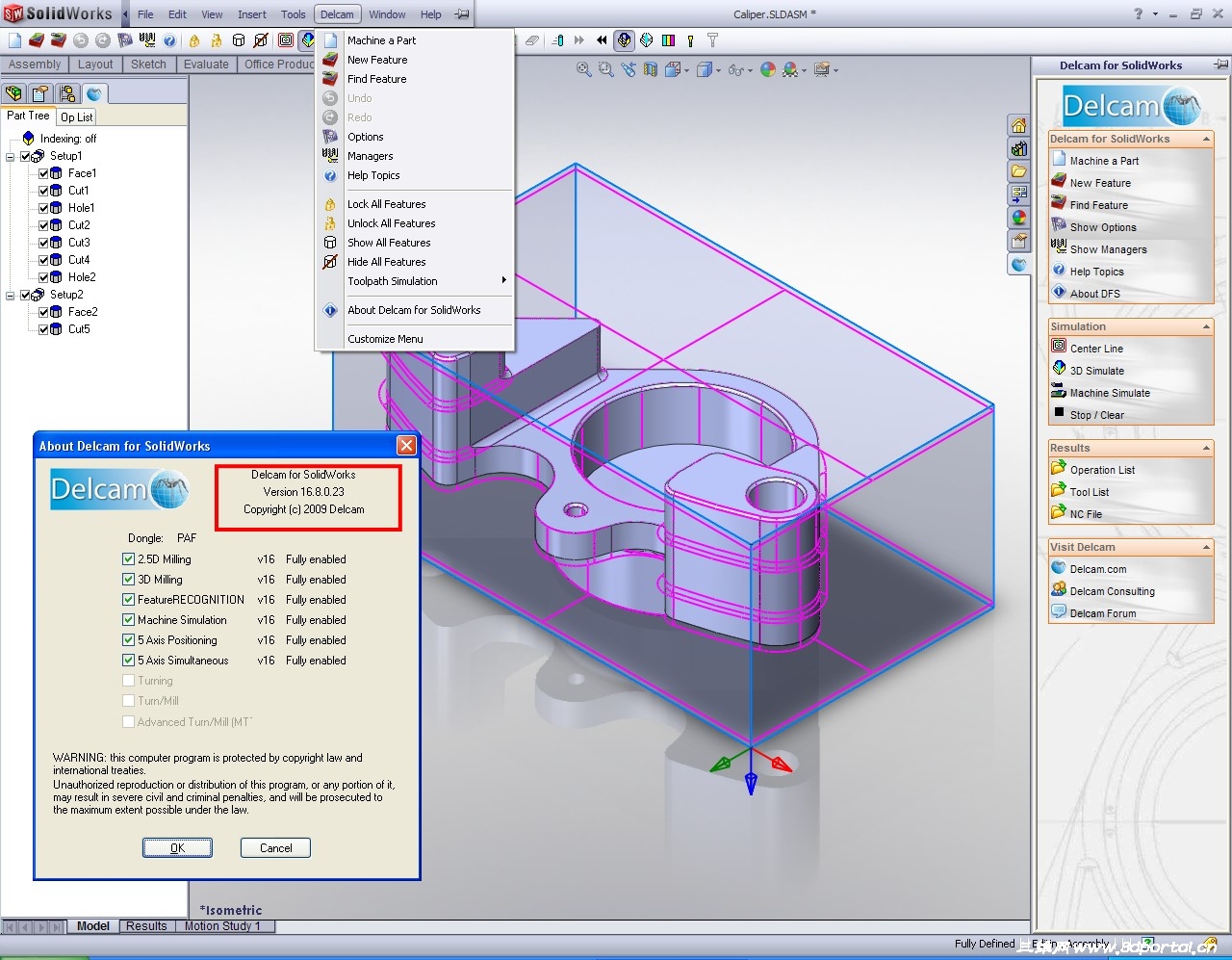
Task: Open the Toolpath Simulation submenu
Action: [x=415, y=281]
